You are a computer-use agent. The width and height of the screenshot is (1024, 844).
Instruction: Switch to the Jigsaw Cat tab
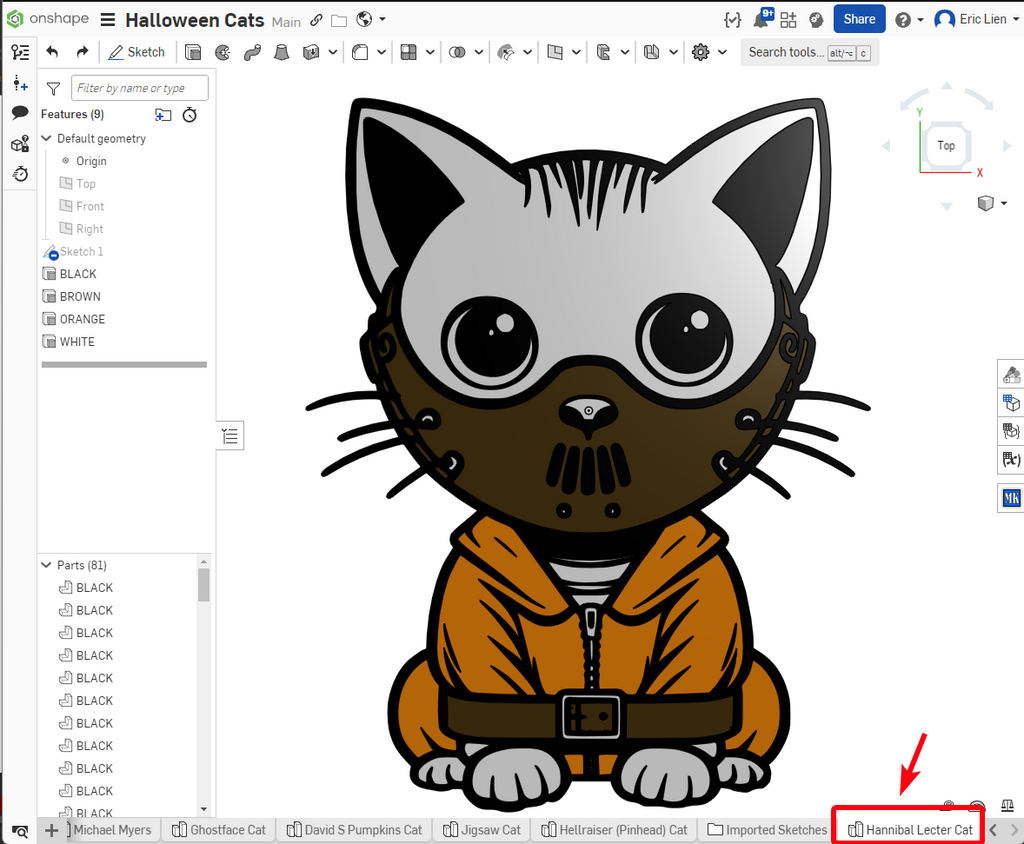click(482, 830)
